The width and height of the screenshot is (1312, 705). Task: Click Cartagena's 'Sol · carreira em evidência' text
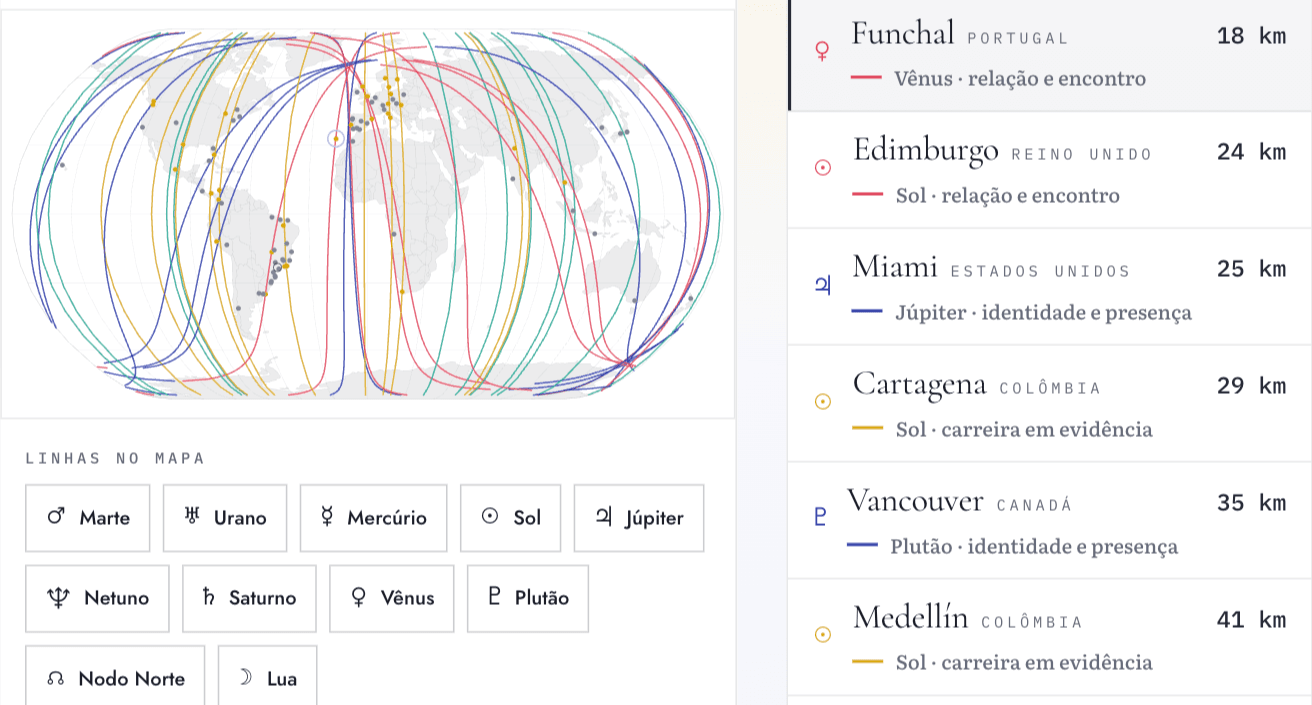click(1024, 430)
